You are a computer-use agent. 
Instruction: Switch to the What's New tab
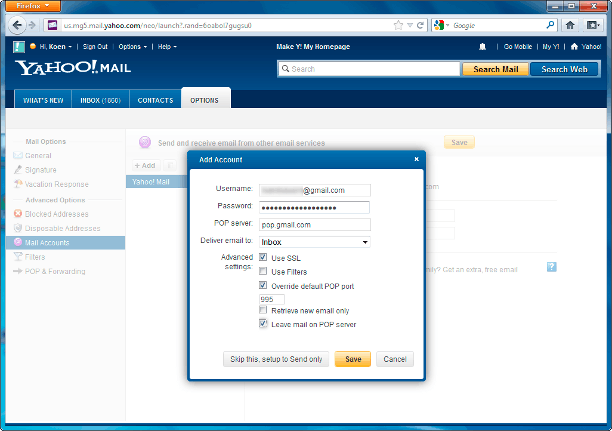(x=43, y=100)
